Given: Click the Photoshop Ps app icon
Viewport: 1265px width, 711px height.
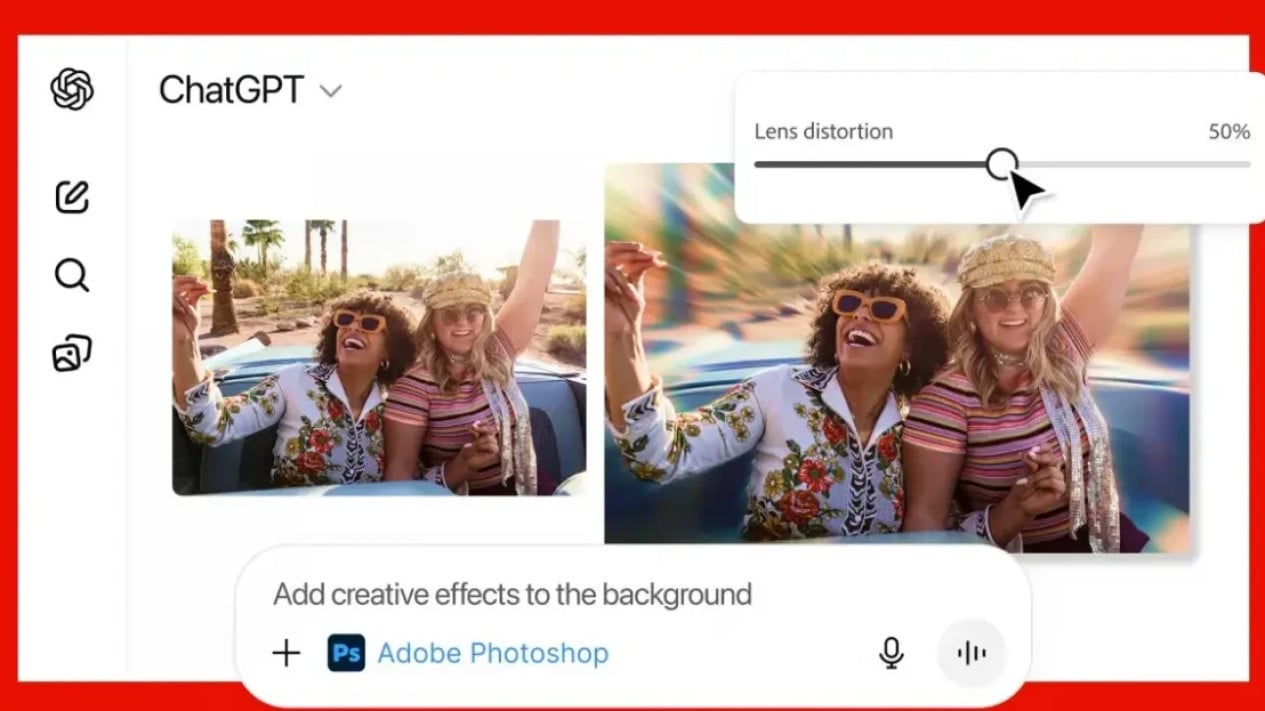Looking at the screenshot, I should click(x=346, y=654).
